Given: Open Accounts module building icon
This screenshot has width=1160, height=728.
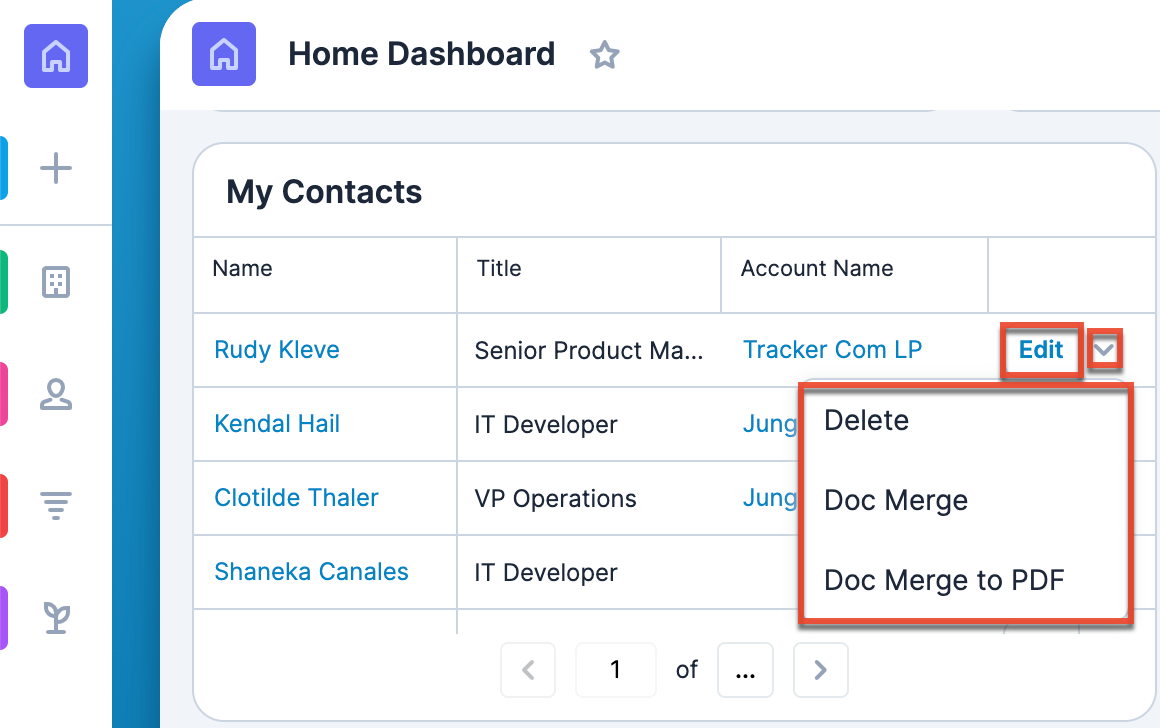Looking at the screenshot, I should [x=56, y=282].
